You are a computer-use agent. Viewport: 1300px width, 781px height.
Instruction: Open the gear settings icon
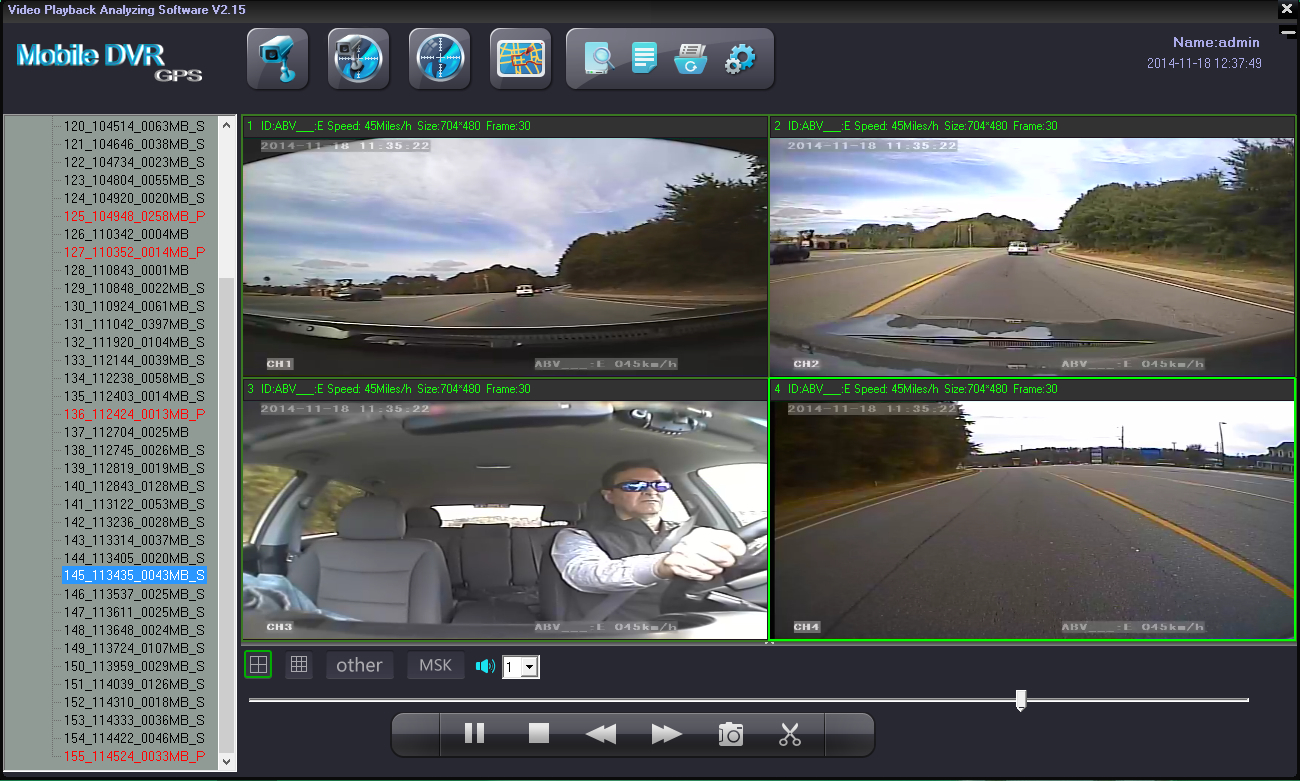pyautogui.click(x=739, y=59)
